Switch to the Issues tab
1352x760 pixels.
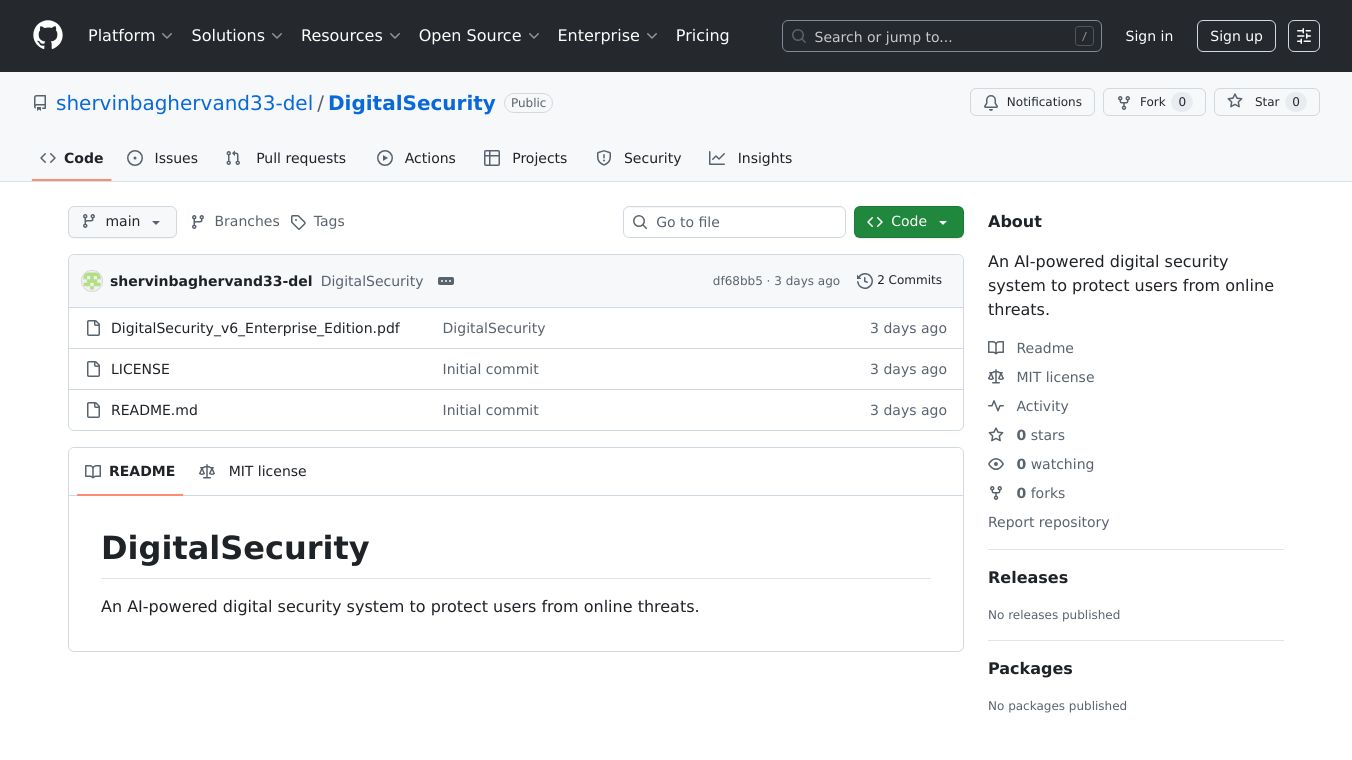click(x=163, y=158)
